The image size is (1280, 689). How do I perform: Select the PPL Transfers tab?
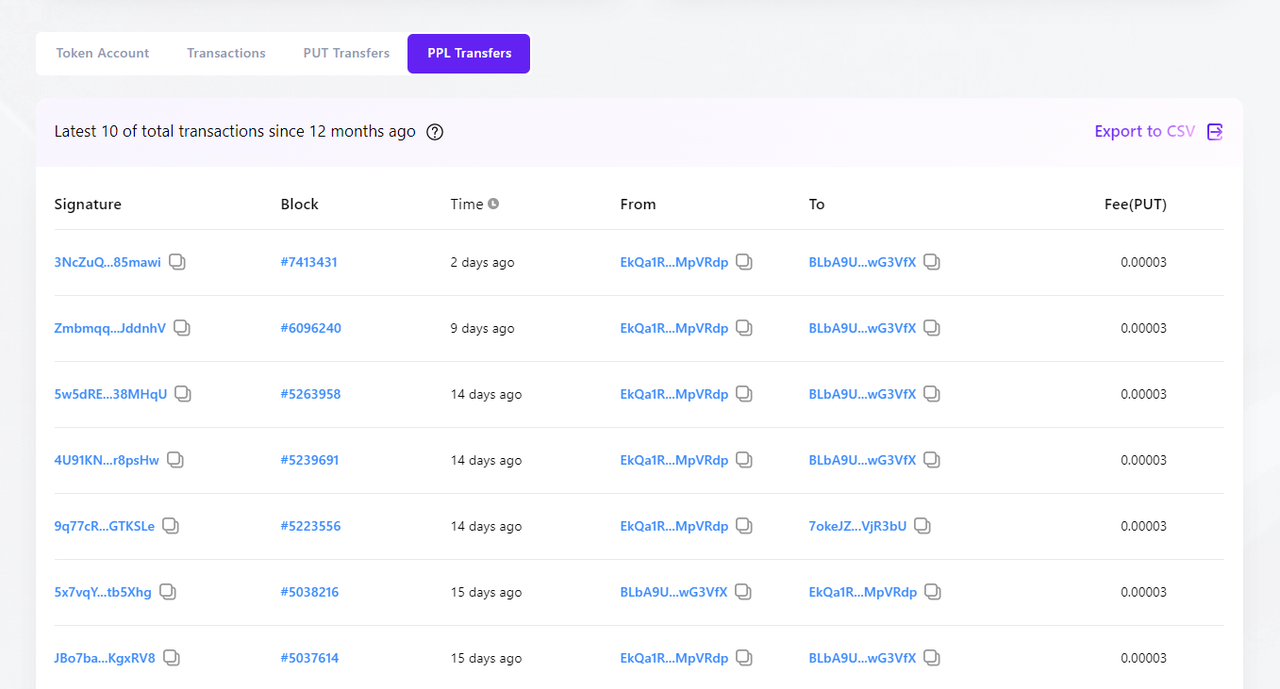469,53
